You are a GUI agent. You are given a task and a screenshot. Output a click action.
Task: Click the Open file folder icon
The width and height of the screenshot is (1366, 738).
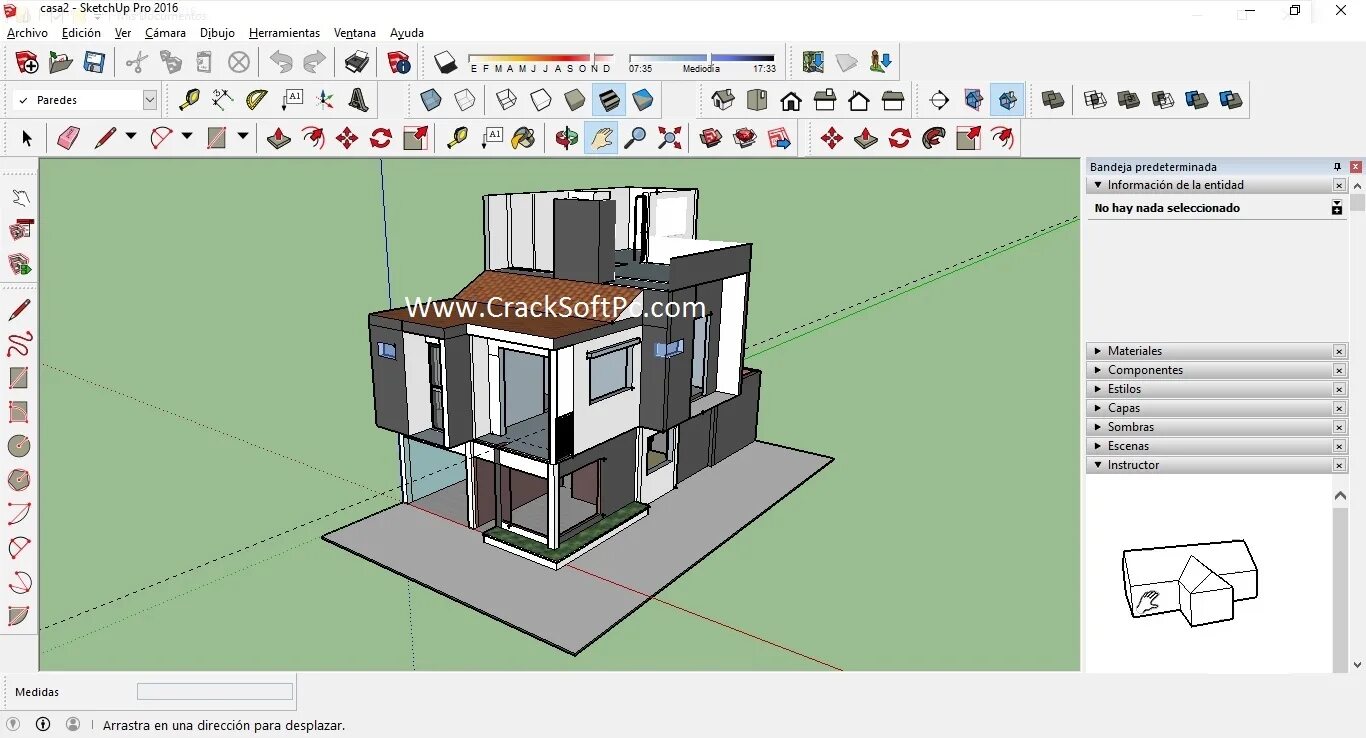pos(61,63)
